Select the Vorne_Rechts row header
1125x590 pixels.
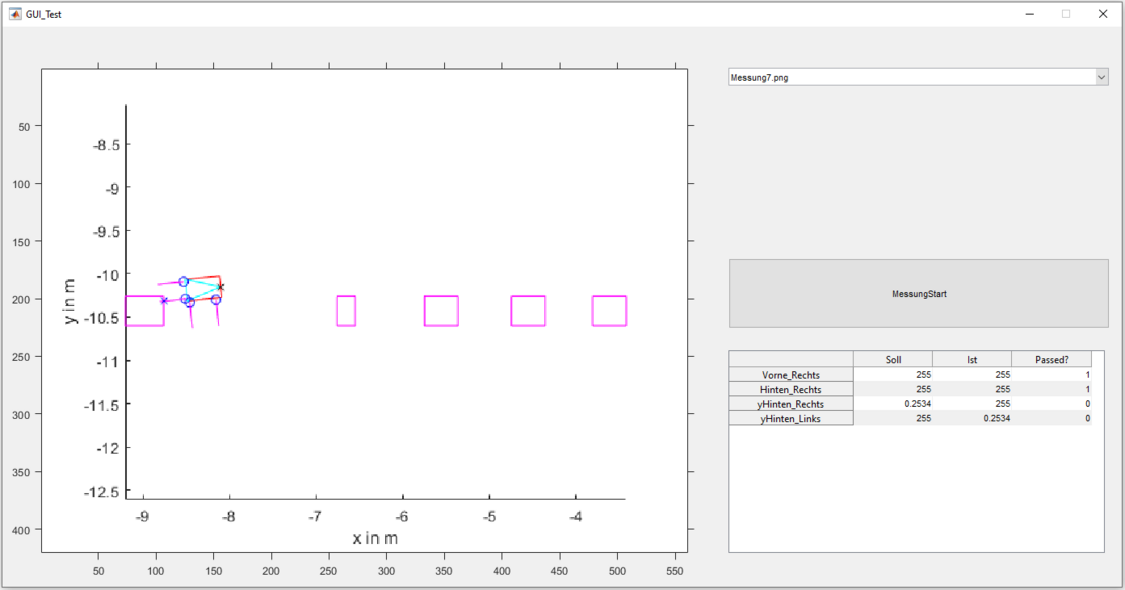790,375
